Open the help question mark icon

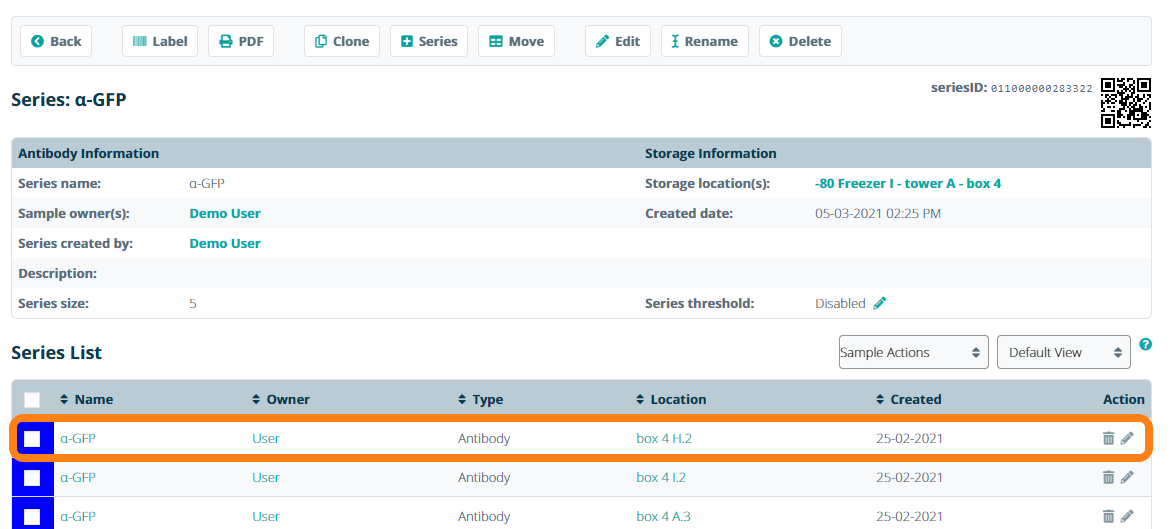pyautogui.click(x=1145, y=344)
